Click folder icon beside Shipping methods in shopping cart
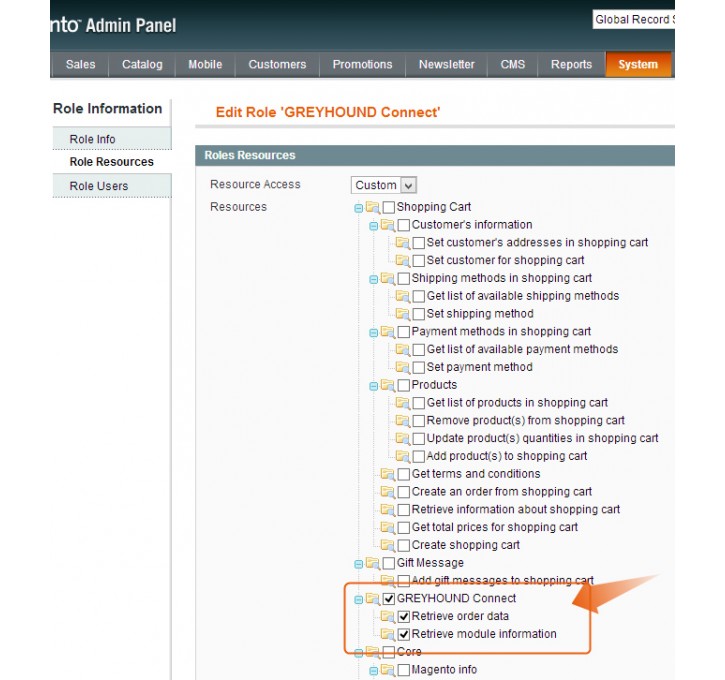Screen dimensions: 725x680 tap(387, 278)
